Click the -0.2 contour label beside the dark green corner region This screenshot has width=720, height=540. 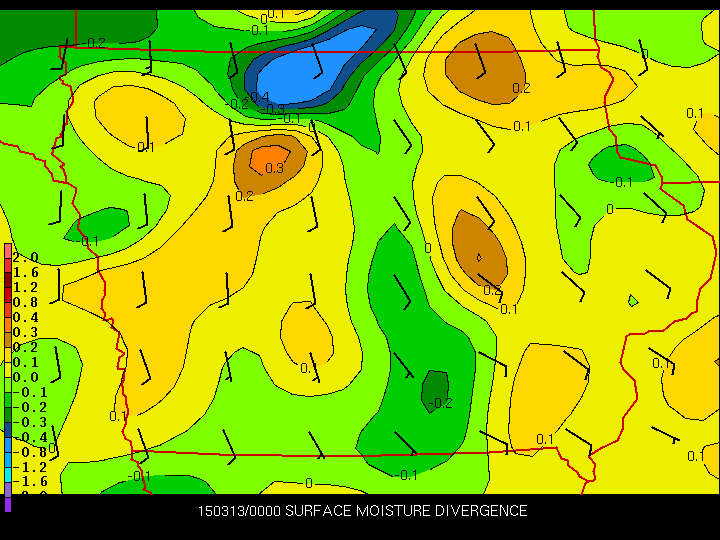click(x=94, y=43)
